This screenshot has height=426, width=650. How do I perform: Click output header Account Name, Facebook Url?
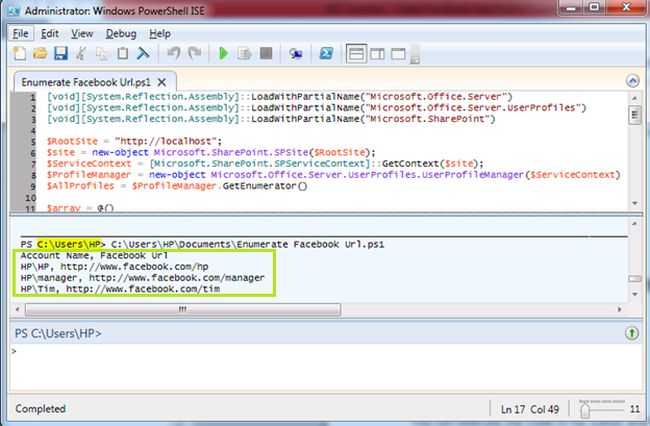click(95, 255)
